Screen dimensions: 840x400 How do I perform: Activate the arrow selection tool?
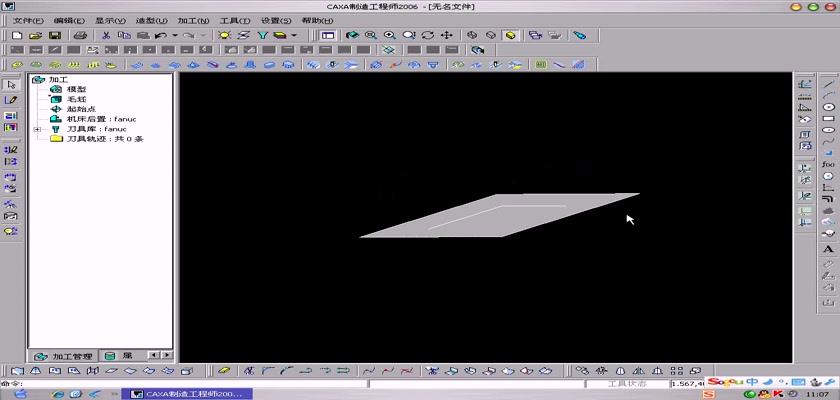tap(11, 85)
